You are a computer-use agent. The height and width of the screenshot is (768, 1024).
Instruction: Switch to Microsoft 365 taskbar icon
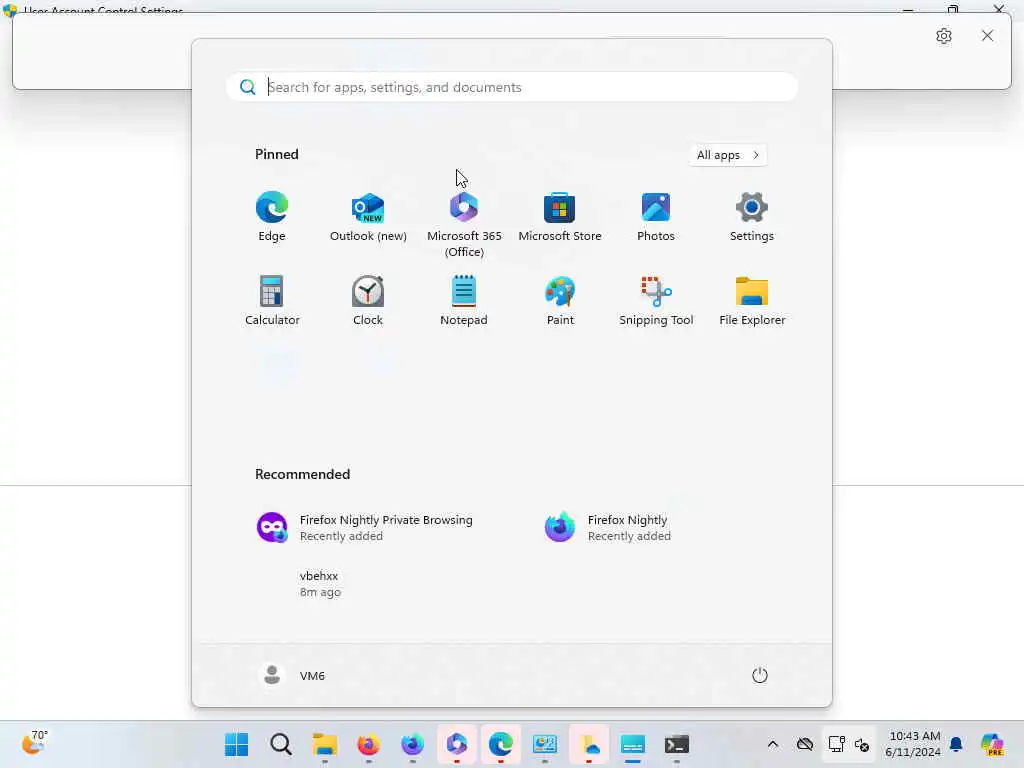point(456,744)
